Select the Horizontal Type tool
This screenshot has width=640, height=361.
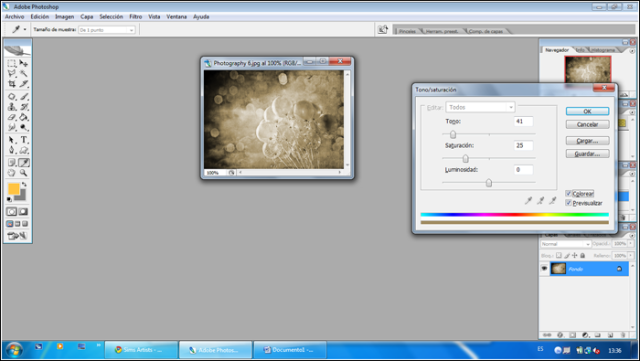click(24, 140)
